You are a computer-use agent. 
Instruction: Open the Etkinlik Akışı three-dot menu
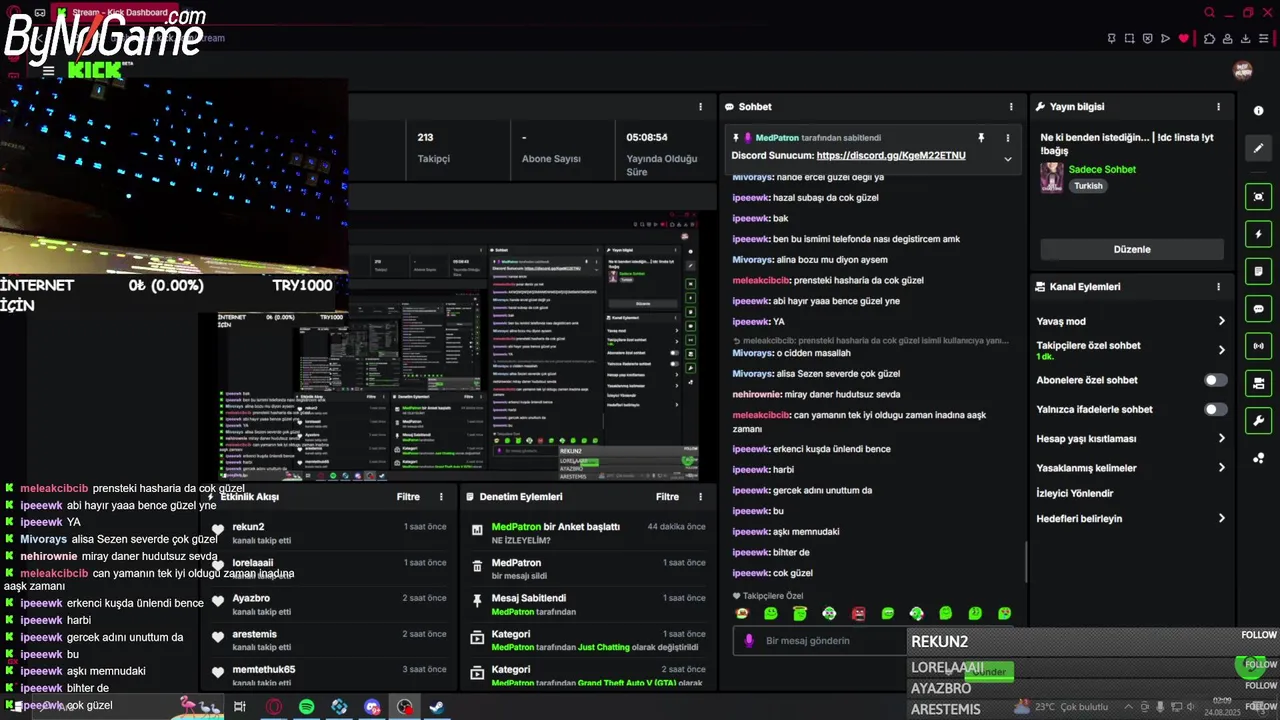(x=441, y=497)
